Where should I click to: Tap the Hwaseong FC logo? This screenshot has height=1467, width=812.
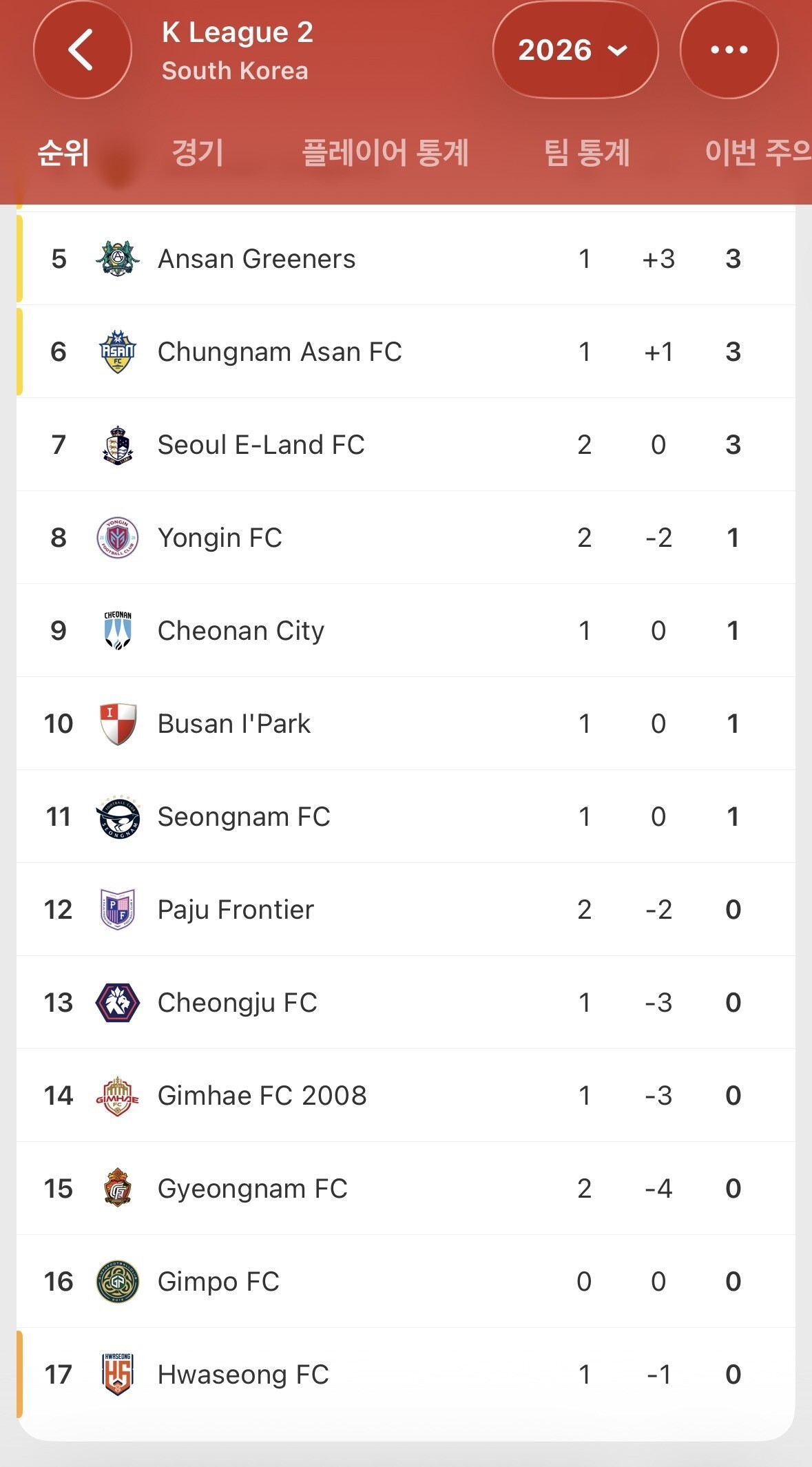(x=118, y=1375)
